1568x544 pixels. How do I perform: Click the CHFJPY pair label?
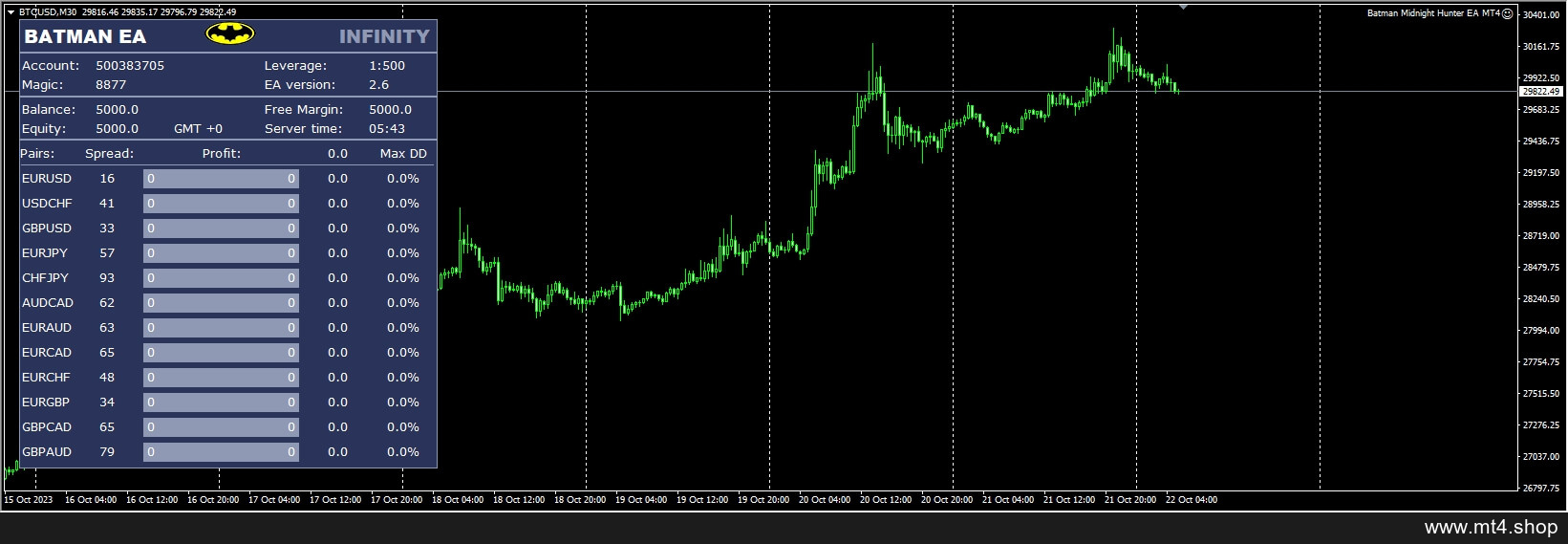tap(45, 278)
